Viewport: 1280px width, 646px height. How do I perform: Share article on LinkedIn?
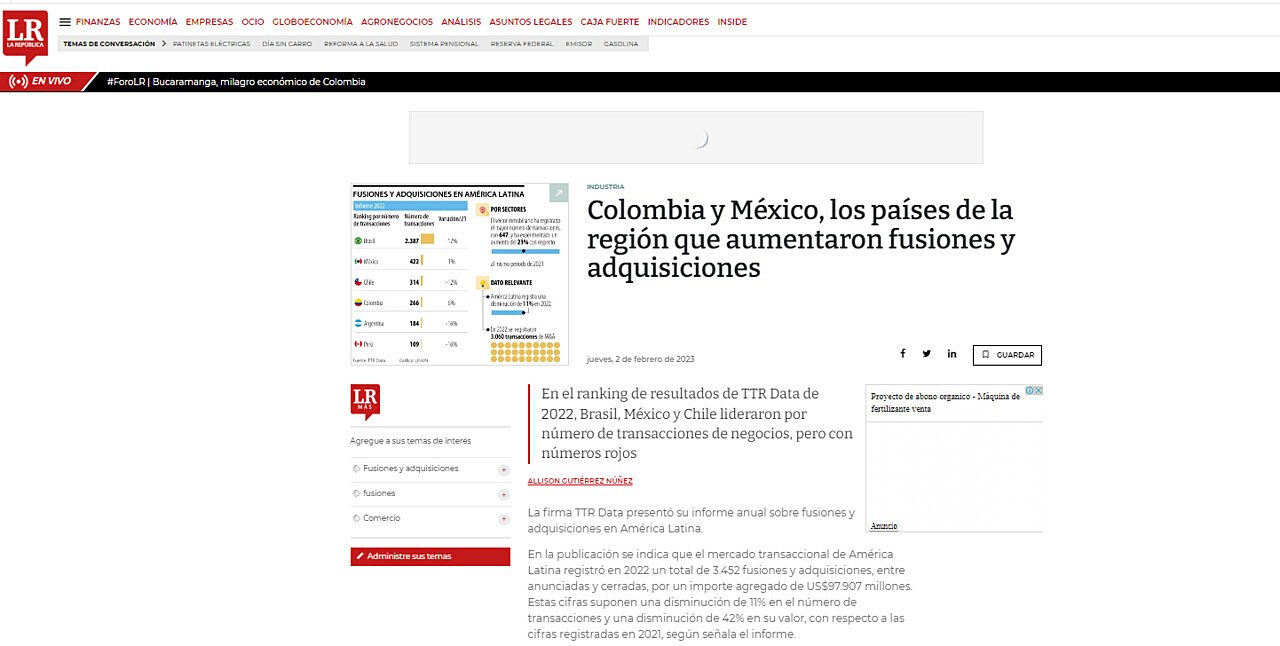pos(952,354)
